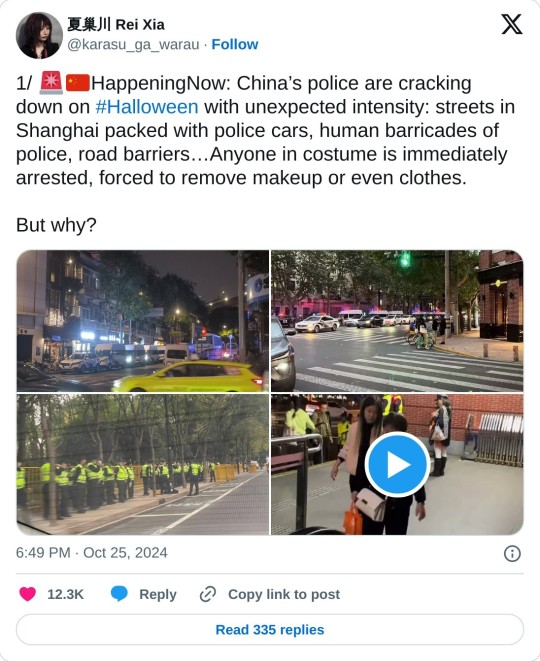
Task: Click Copy link to post
Action: click(284, 594)
